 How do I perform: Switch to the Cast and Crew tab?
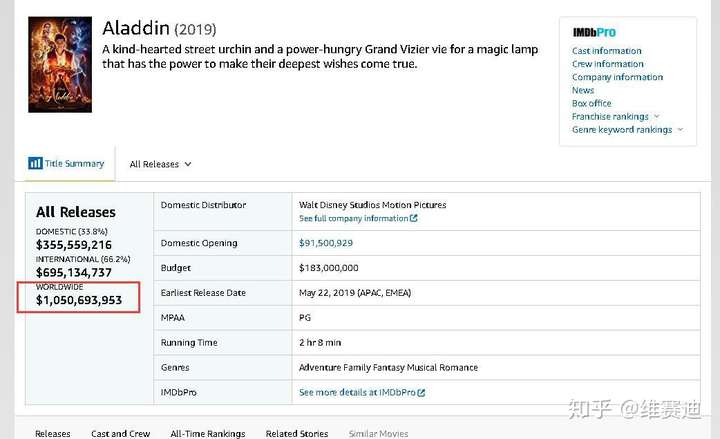click(x=120, y=433)
